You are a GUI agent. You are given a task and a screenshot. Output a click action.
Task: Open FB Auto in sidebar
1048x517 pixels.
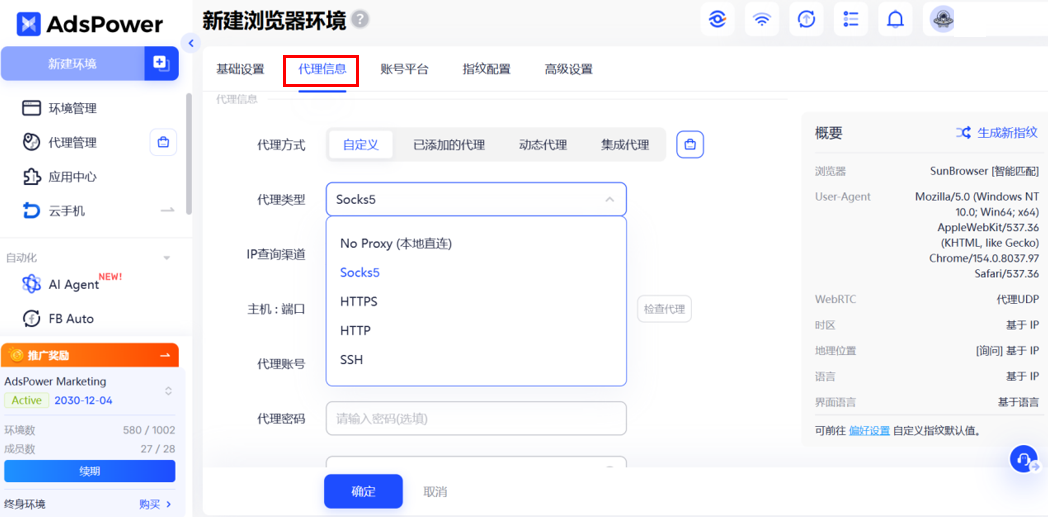(57, 319)
